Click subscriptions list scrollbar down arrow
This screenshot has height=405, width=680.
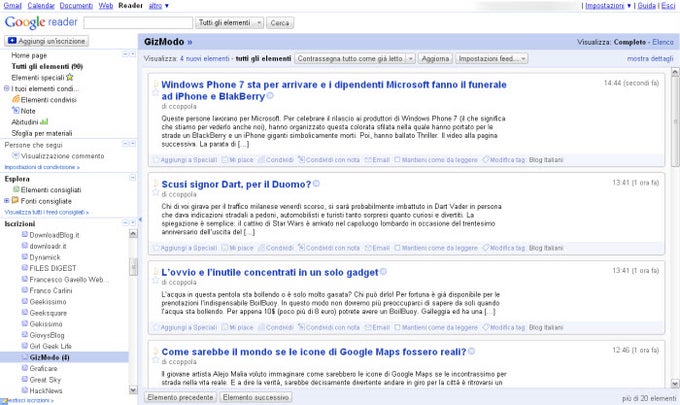pos(133,390)
